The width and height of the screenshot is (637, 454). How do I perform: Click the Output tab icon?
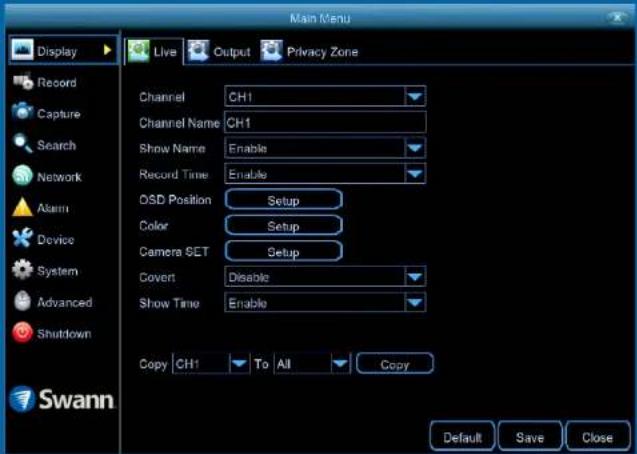click(x=198, y=51)
